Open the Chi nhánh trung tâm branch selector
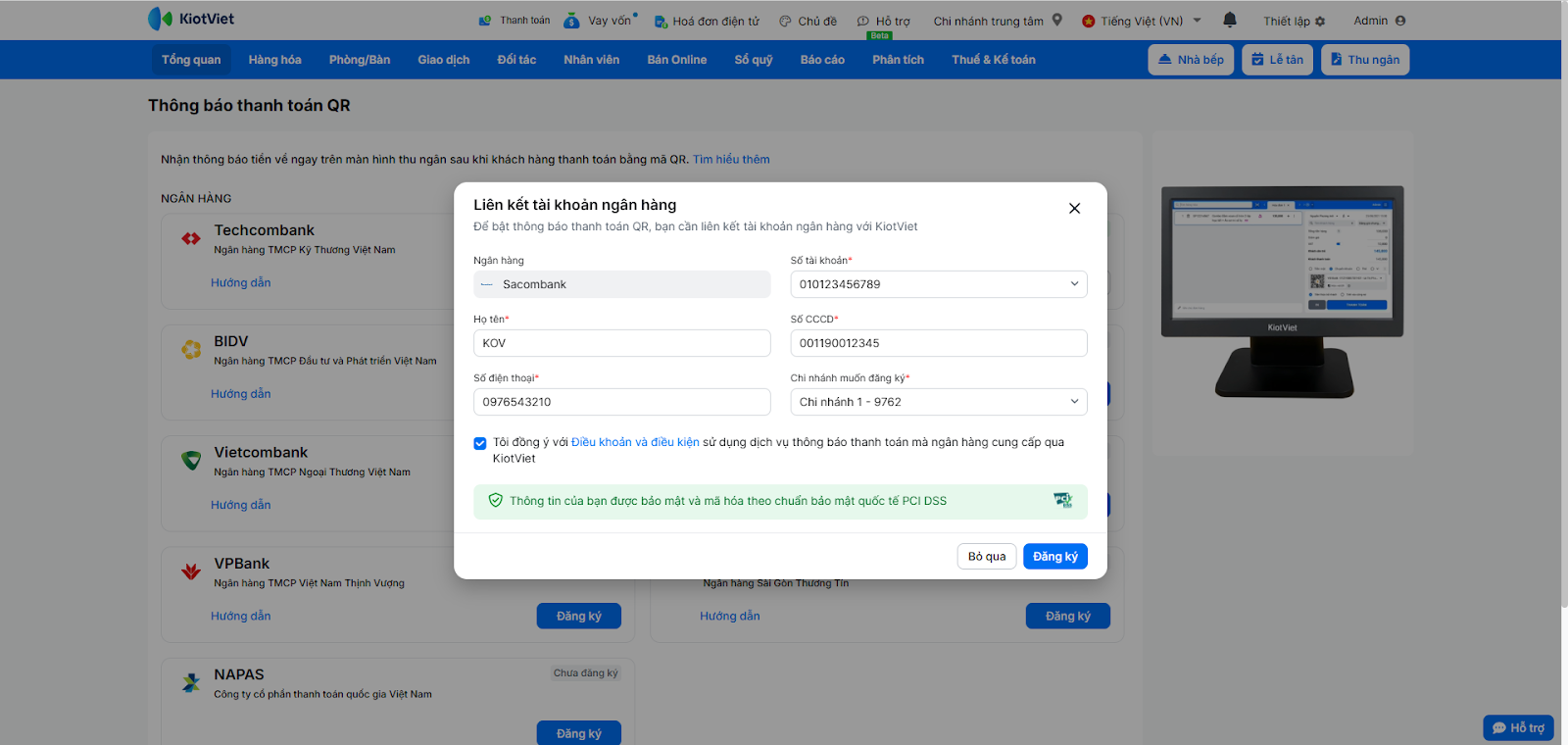This screenshot has height=745, width=1568. pos(998,21)
